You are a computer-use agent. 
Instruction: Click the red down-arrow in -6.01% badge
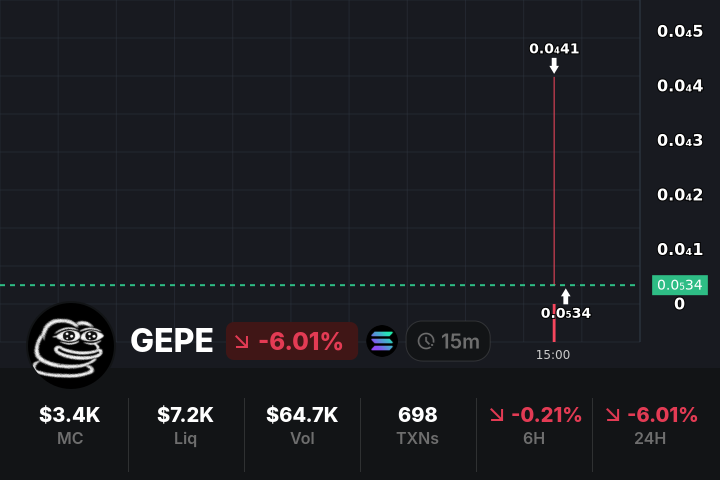click(242, 341)
